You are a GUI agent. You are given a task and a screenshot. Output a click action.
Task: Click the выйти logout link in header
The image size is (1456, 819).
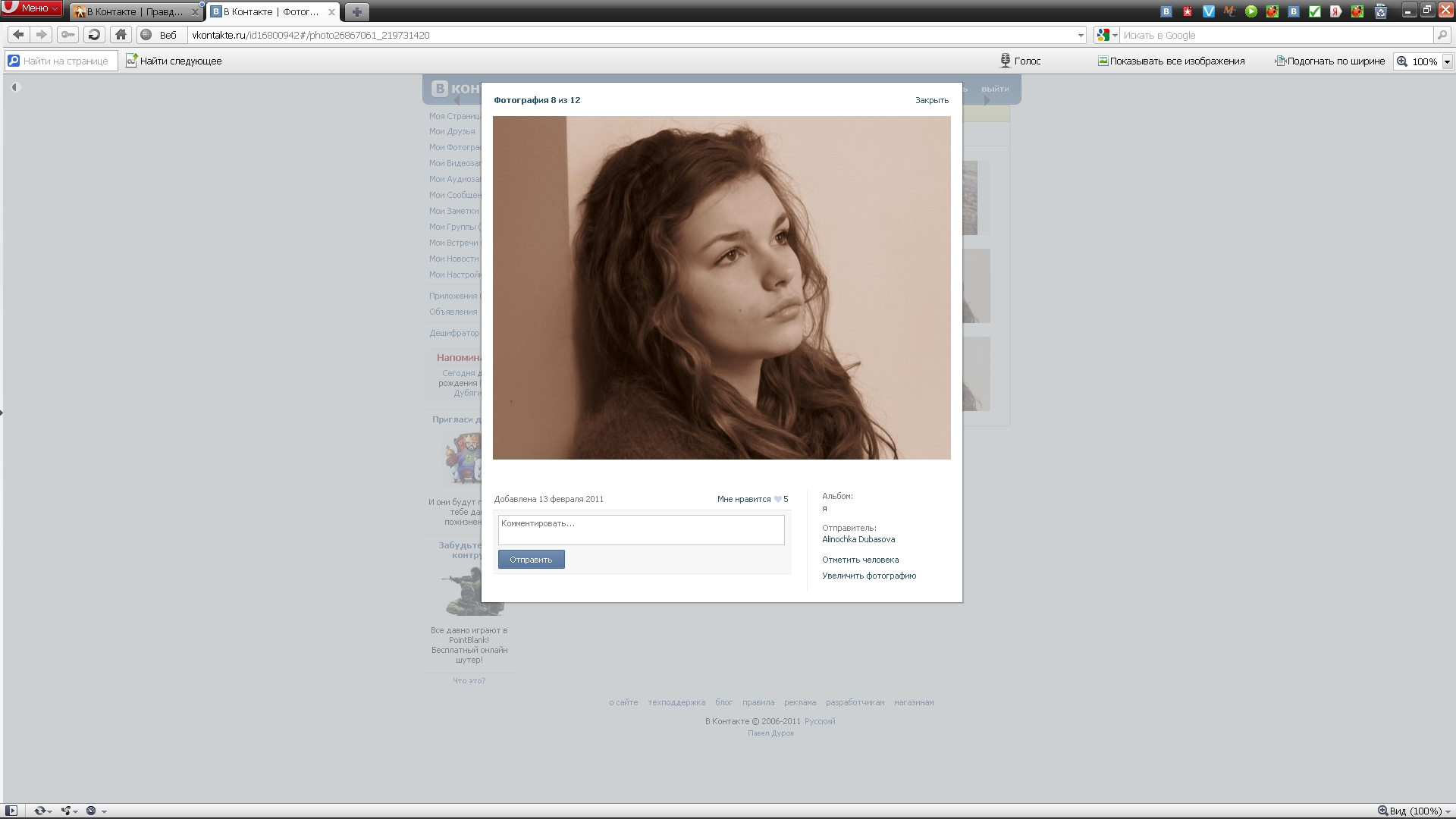coord(995,89)
